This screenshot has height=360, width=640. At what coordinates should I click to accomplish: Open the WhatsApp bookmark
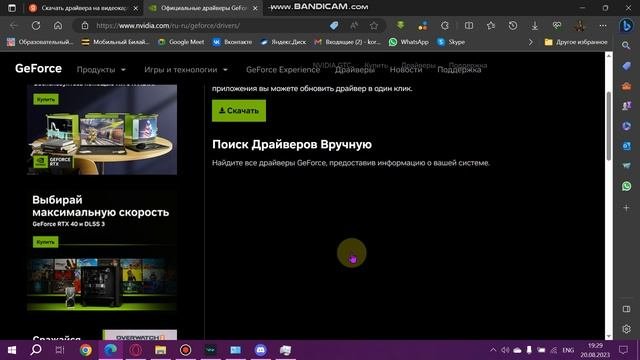(409, 42)
